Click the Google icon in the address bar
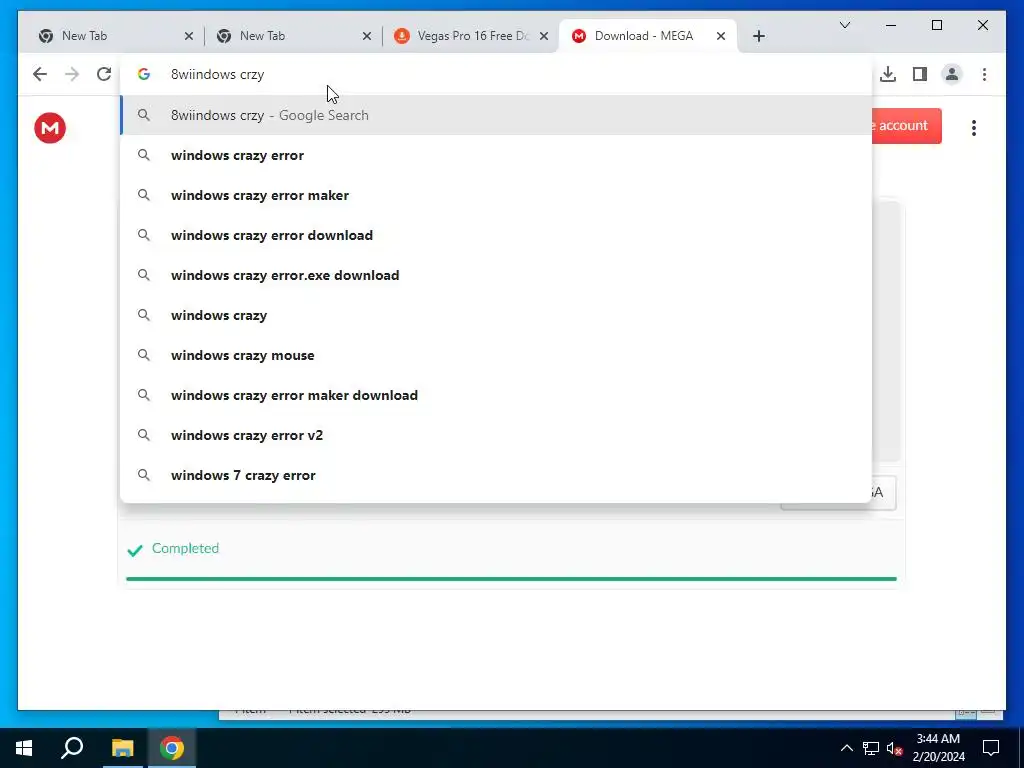1024x768 pixels. (144, 74)
